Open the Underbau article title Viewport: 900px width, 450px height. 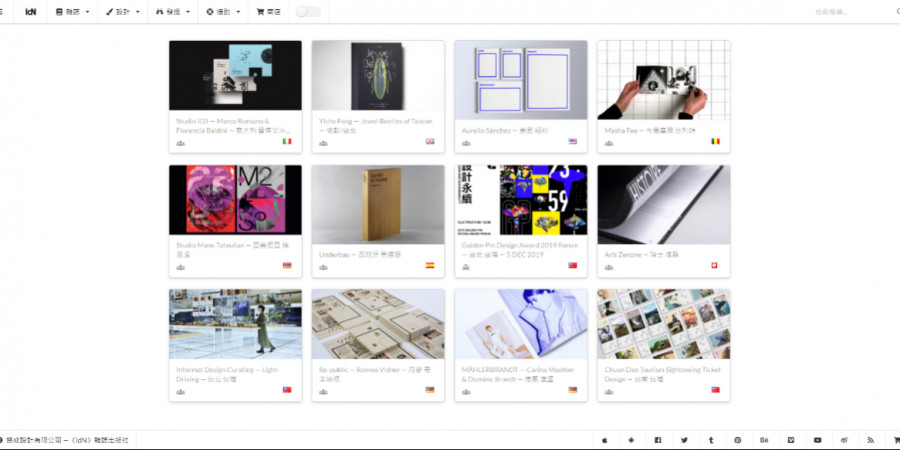coord(360,254)
